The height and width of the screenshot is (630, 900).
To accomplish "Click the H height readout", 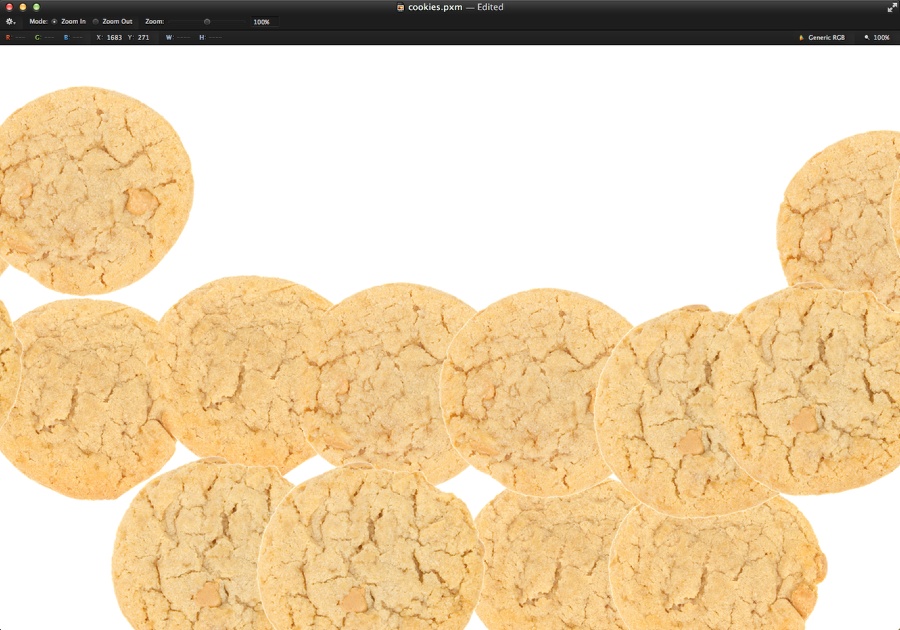I will [210, 37].
